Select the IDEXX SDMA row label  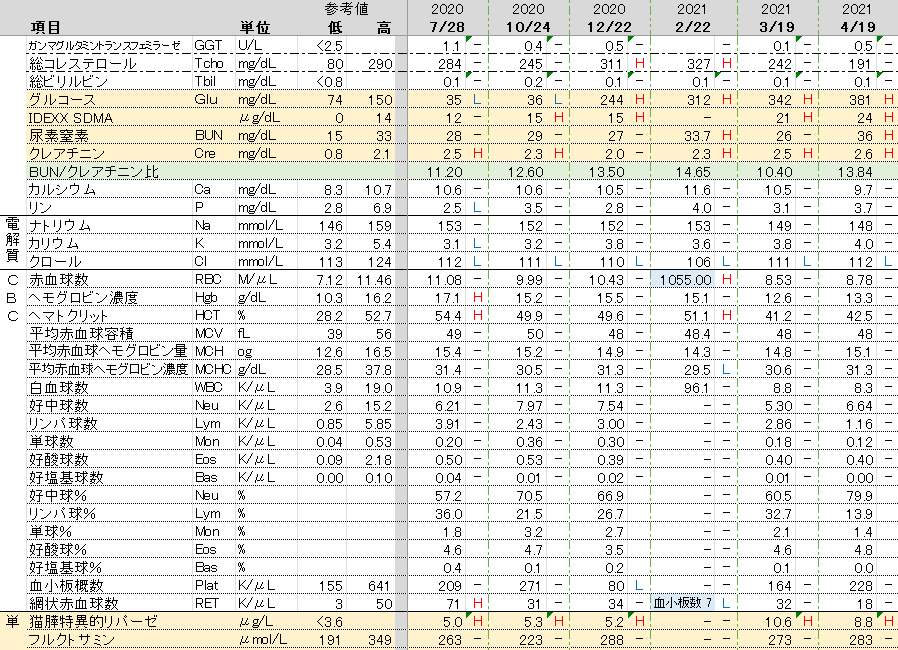70,118
